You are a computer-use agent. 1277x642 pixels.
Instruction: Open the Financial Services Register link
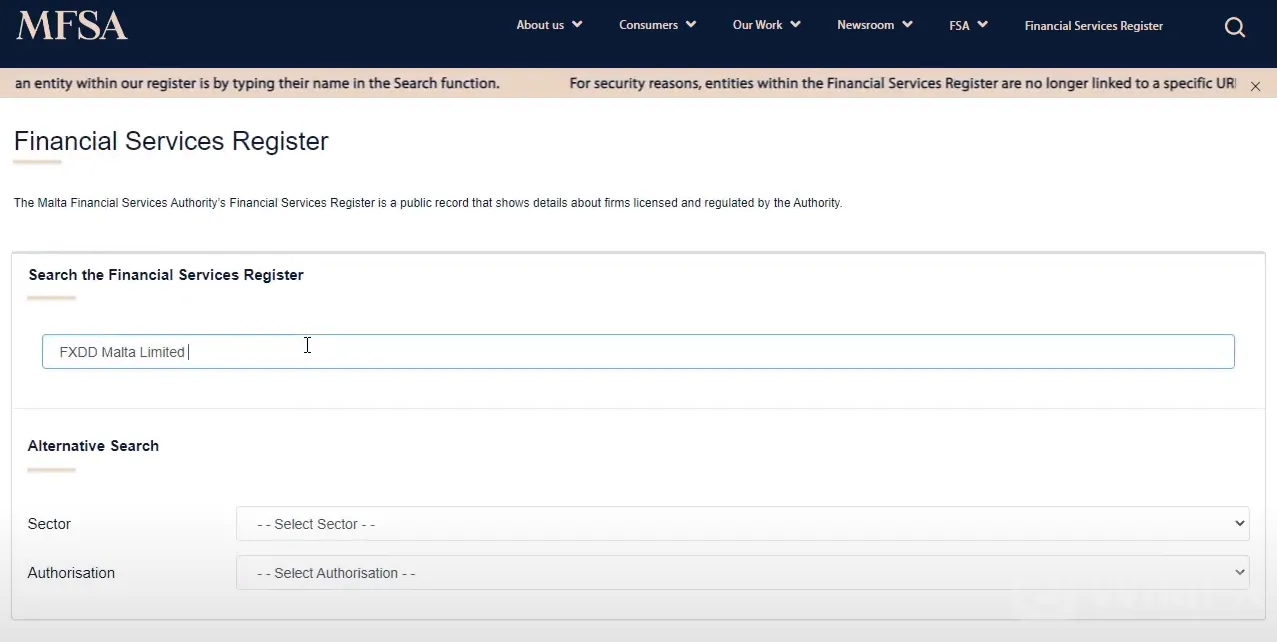(1094, 26)
